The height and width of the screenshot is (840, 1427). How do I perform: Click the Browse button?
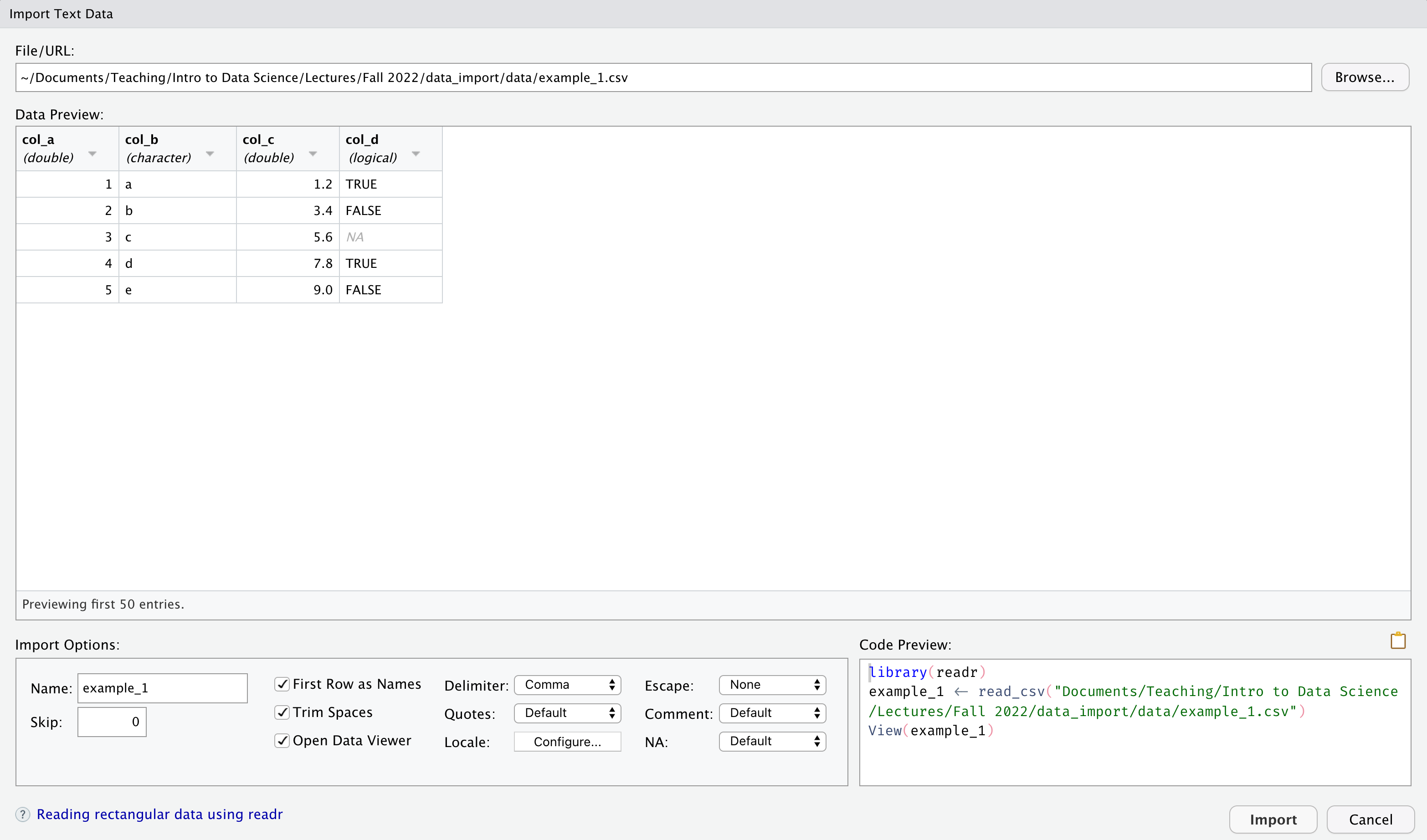click(1365, 77)
